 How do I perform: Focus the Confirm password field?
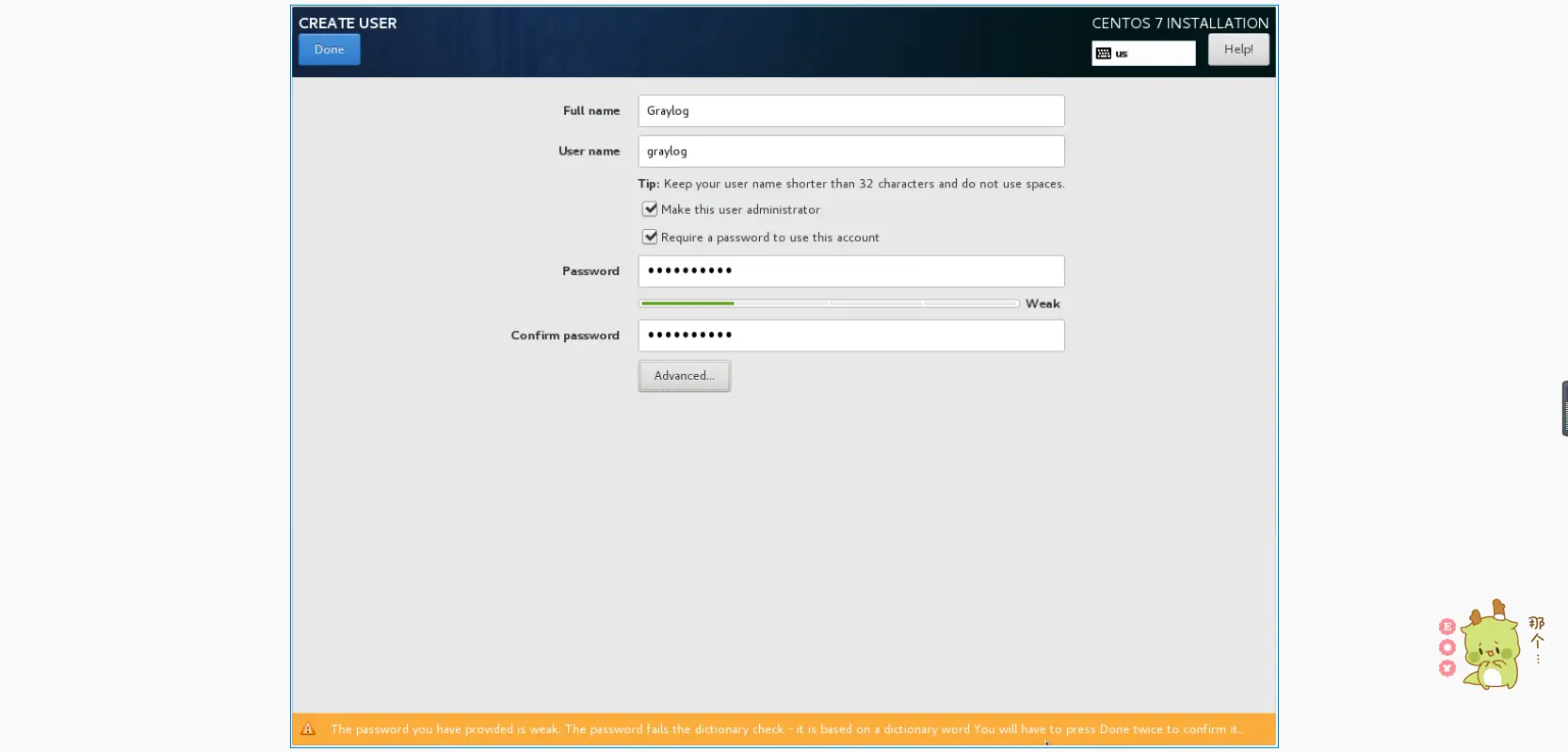851,335
